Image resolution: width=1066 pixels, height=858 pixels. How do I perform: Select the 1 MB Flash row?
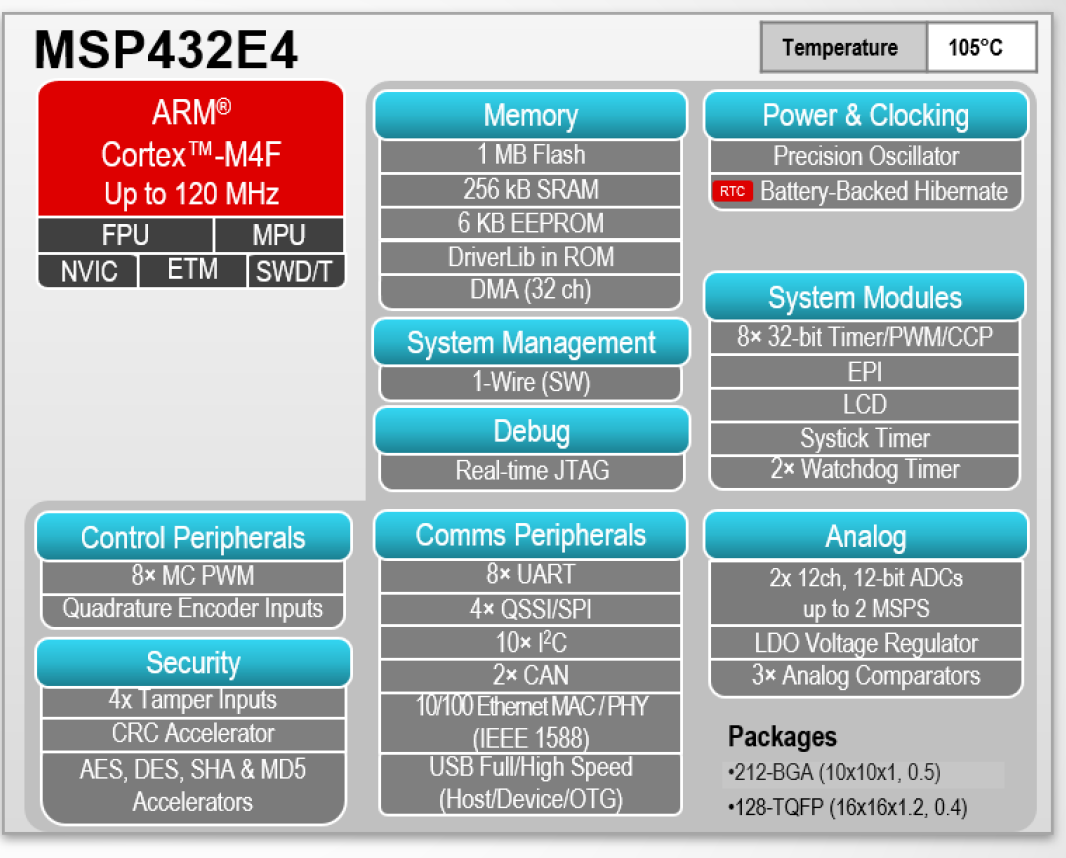530,156
